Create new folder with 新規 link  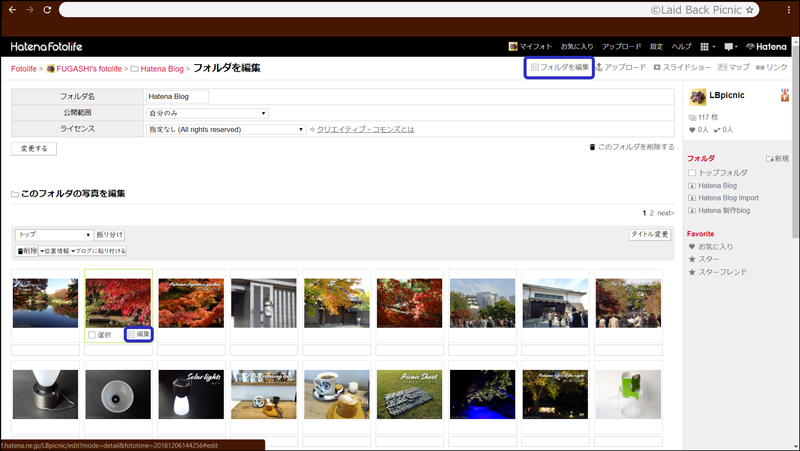(x=778, y=159)
